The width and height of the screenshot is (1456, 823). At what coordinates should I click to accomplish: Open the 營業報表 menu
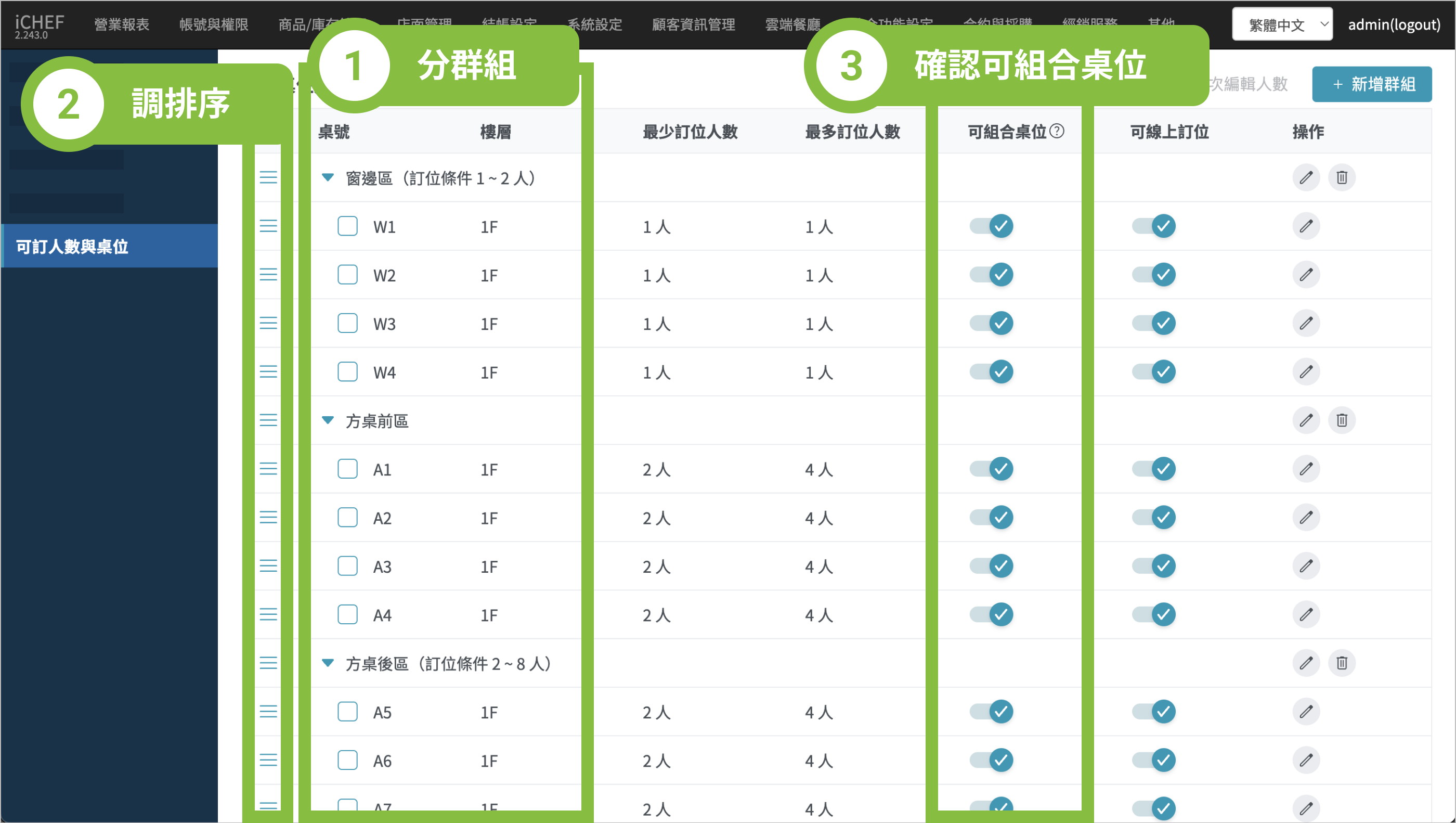click(x=122, y=24)
